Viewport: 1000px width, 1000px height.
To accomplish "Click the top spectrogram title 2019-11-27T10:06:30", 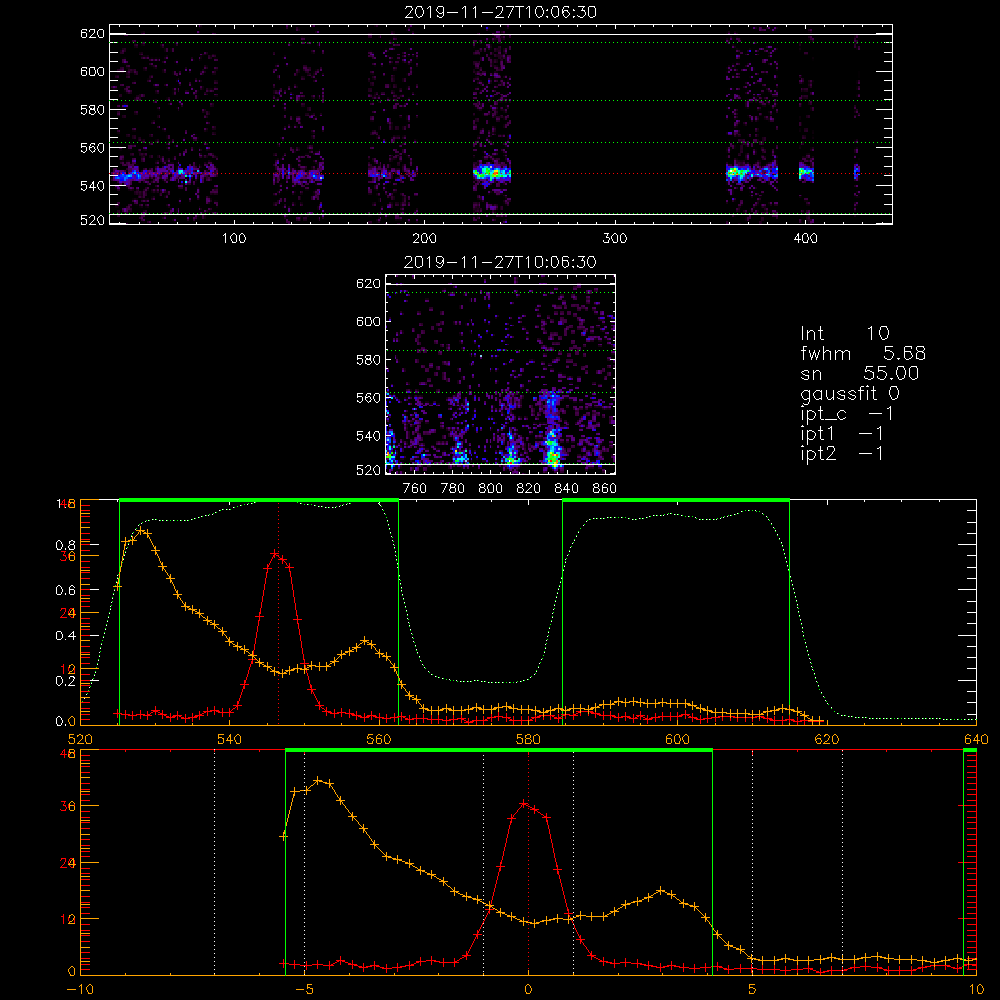I will [501, 12].
